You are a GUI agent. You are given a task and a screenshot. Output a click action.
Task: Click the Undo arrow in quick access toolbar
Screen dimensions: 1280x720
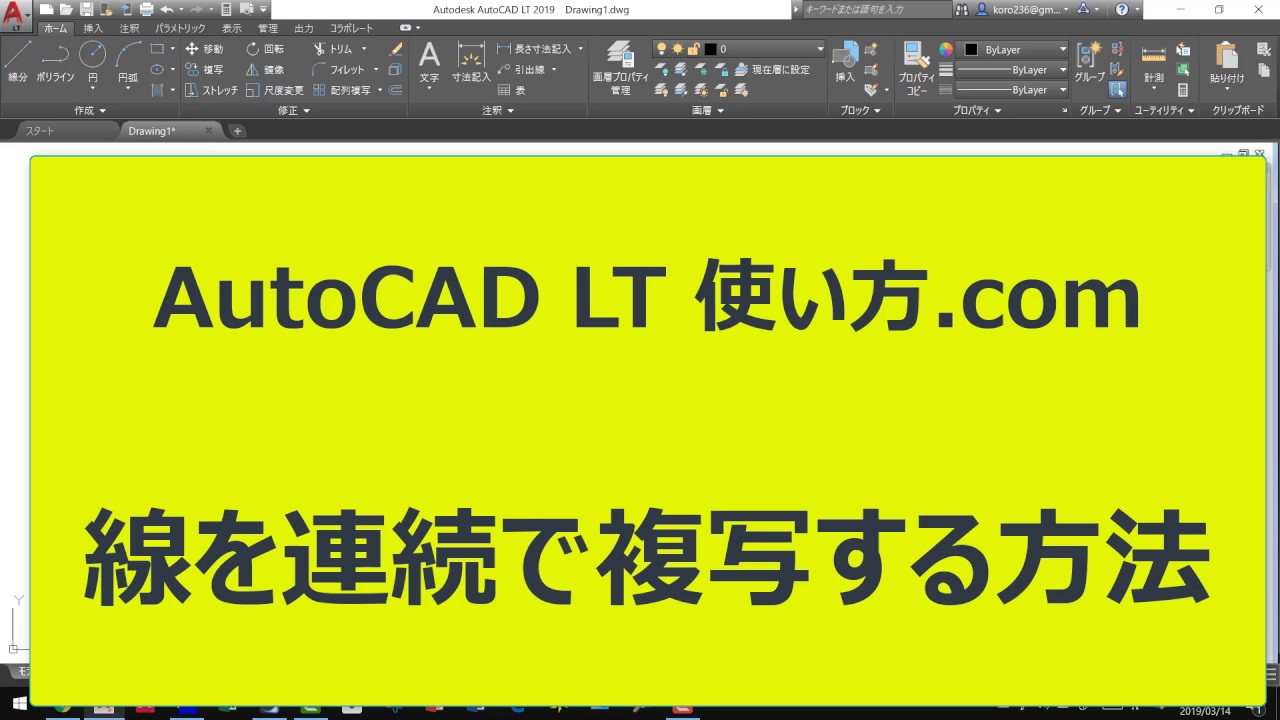point(166,9)
